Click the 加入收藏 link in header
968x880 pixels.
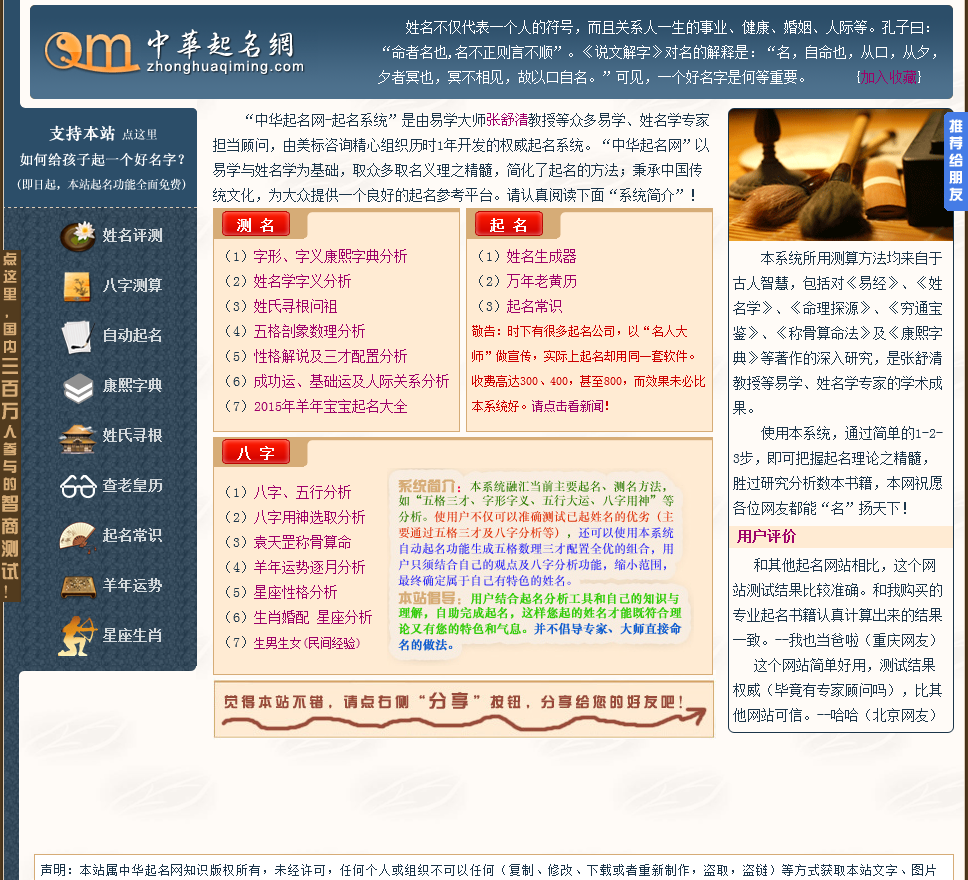pyautogui.click(x=888, y=77)
